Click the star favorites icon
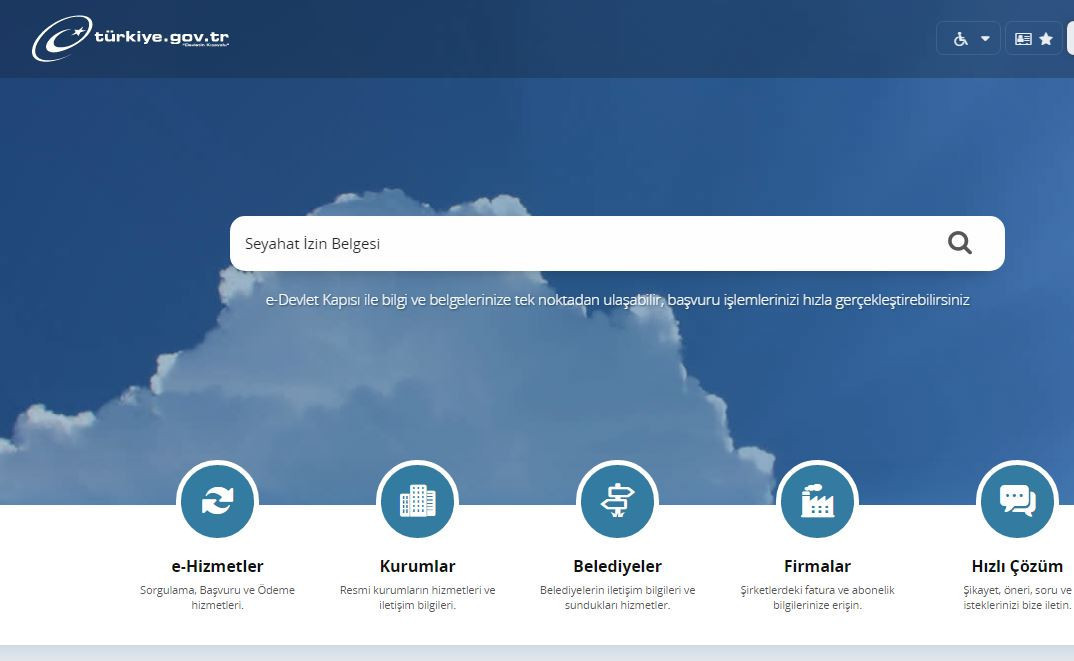The height and width of the screenshot is (661, 1074). [1046, 39]
